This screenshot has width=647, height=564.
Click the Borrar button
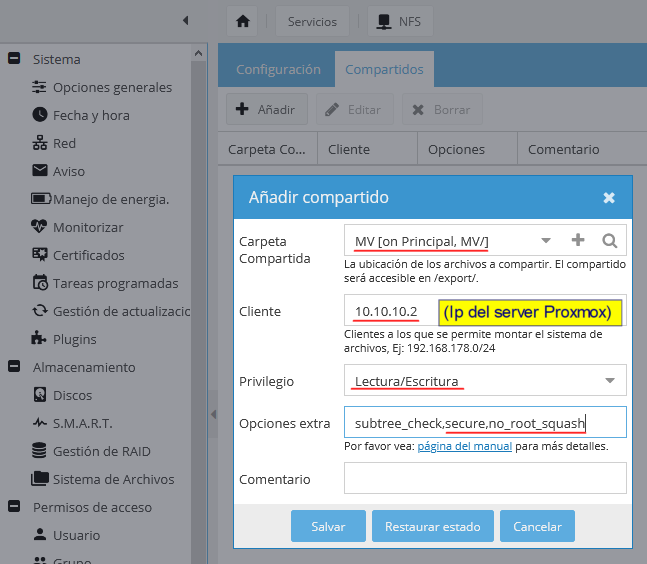[x=442, y=109]
